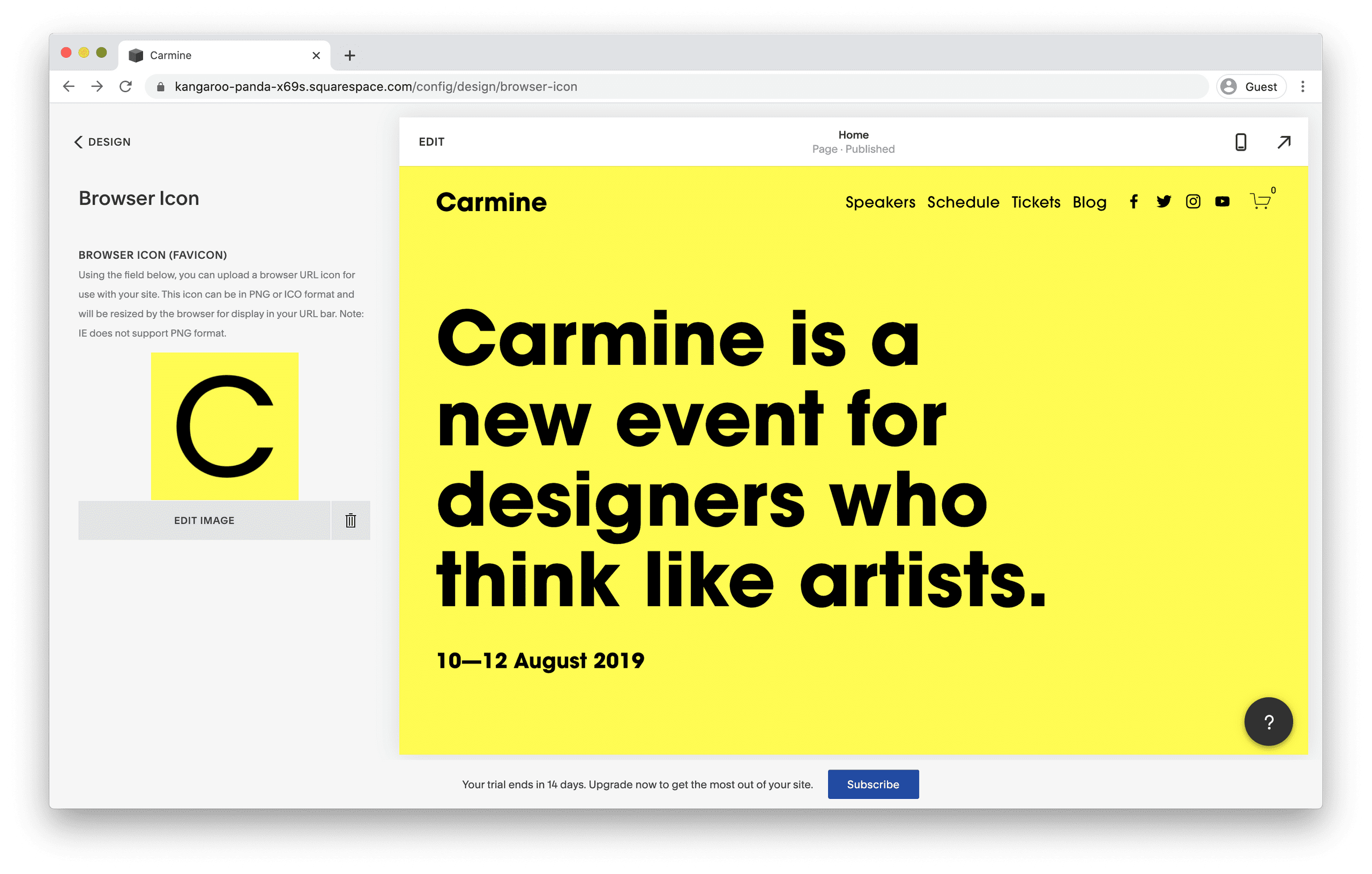The height and width of the screenshot is (874, 1372).
Task: Click the Instagram social media icon
Action: (1191, 202)
